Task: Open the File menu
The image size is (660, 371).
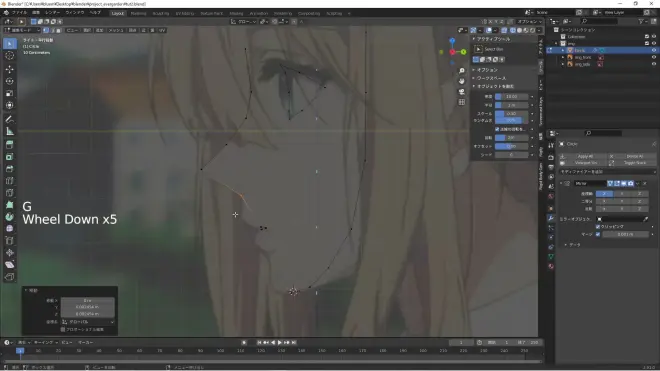Action: pyautogui.click(x=19, y=13)
